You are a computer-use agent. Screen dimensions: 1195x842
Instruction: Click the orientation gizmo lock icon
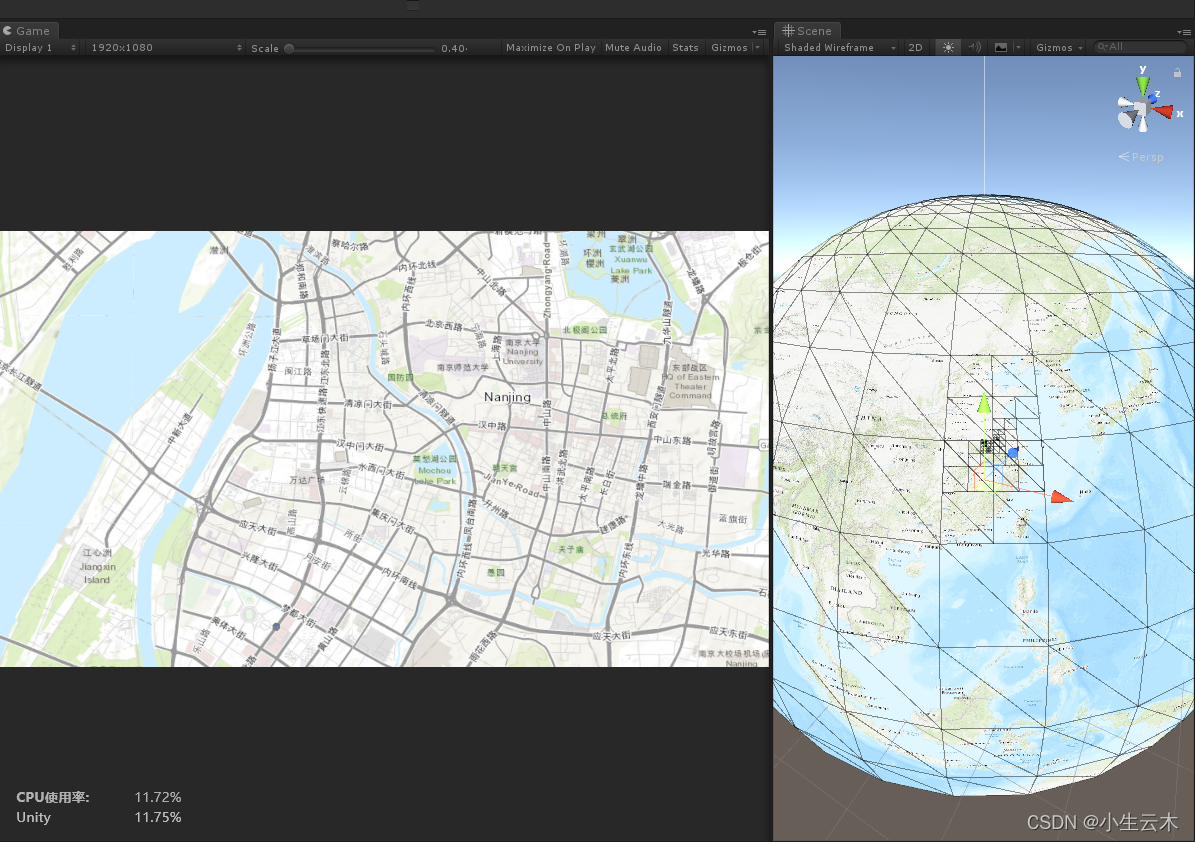(1177, 72)
